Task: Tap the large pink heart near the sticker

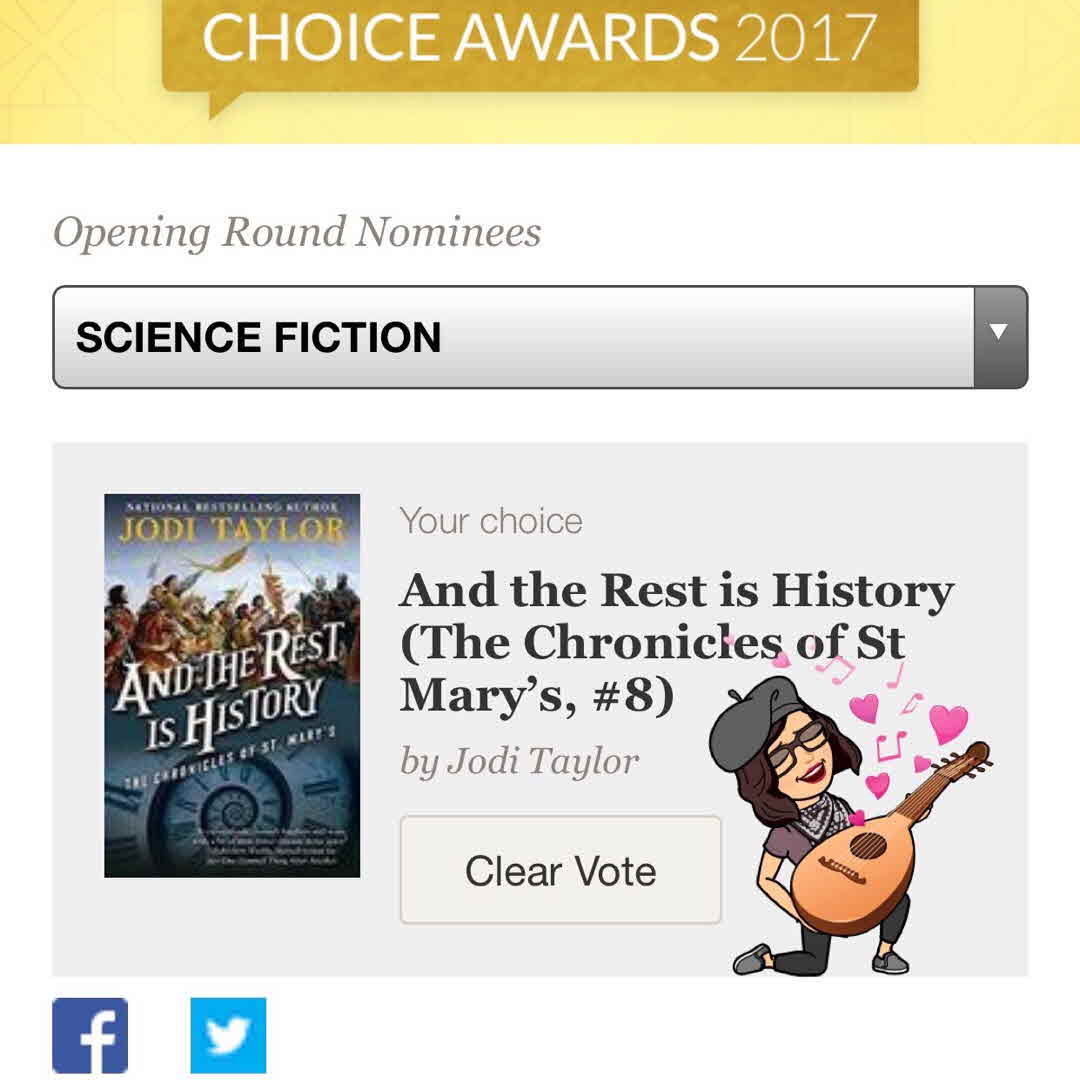Action: point(947,722)
